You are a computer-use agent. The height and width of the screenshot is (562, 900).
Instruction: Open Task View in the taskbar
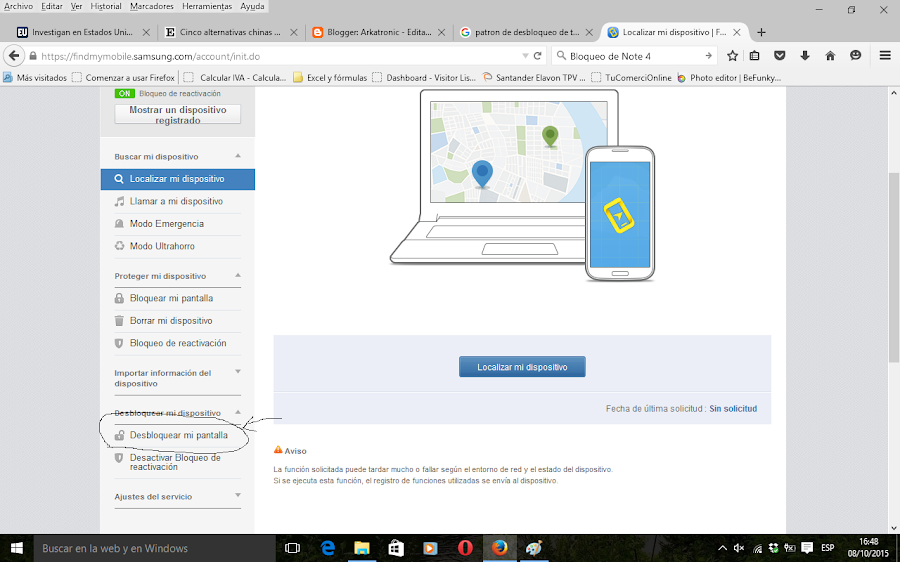pyautogui.click(x=293, y=548)
